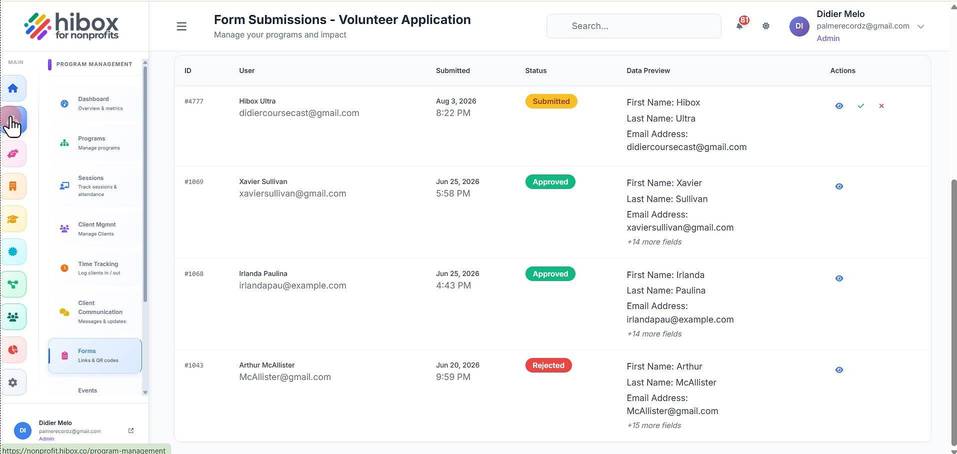Open the graduation cap icon in main sidebar
This screenshot has width=957, height=454.
click(13, 219)
